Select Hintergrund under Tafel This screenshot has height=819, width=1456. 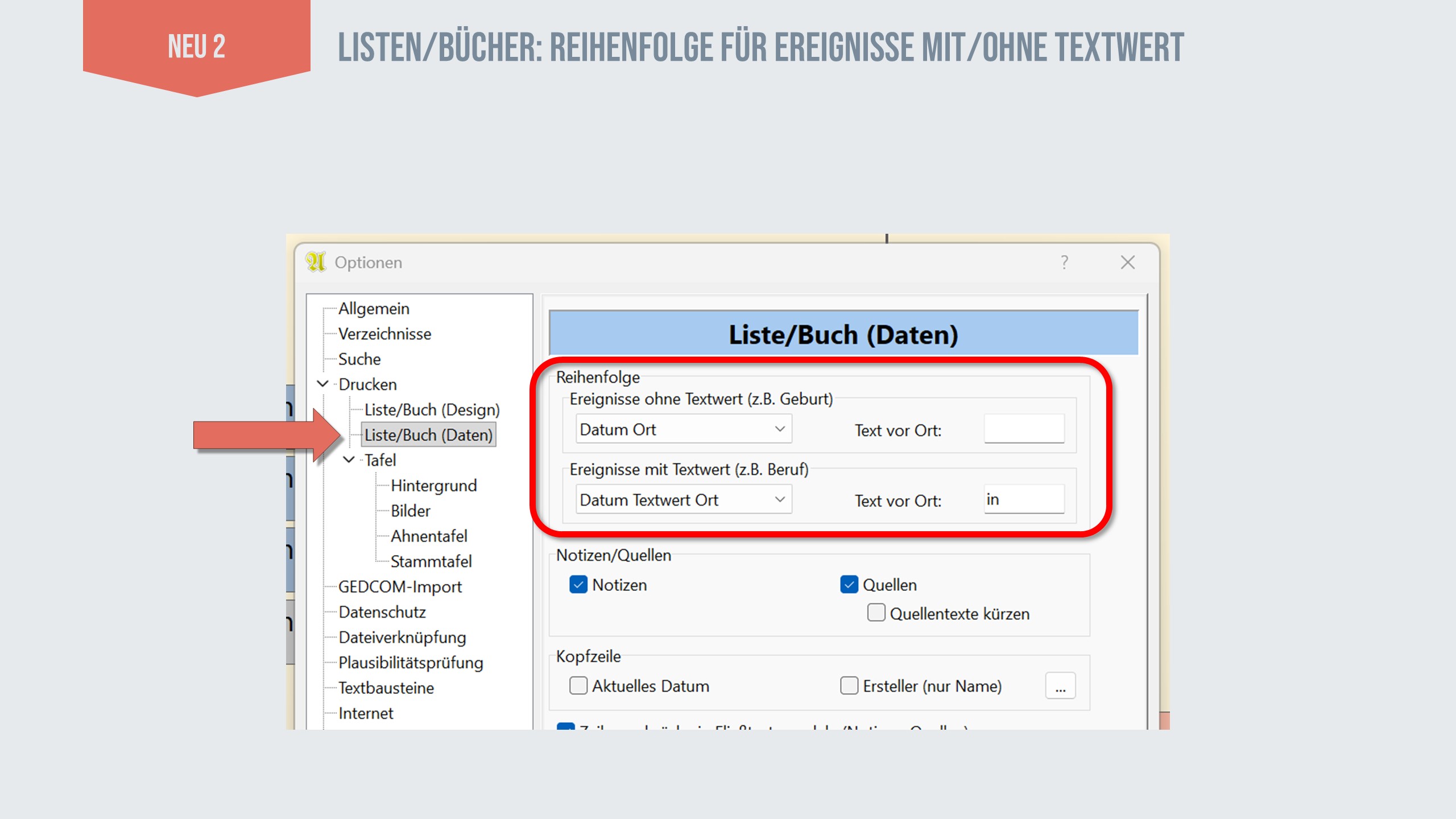coord(433,485)
